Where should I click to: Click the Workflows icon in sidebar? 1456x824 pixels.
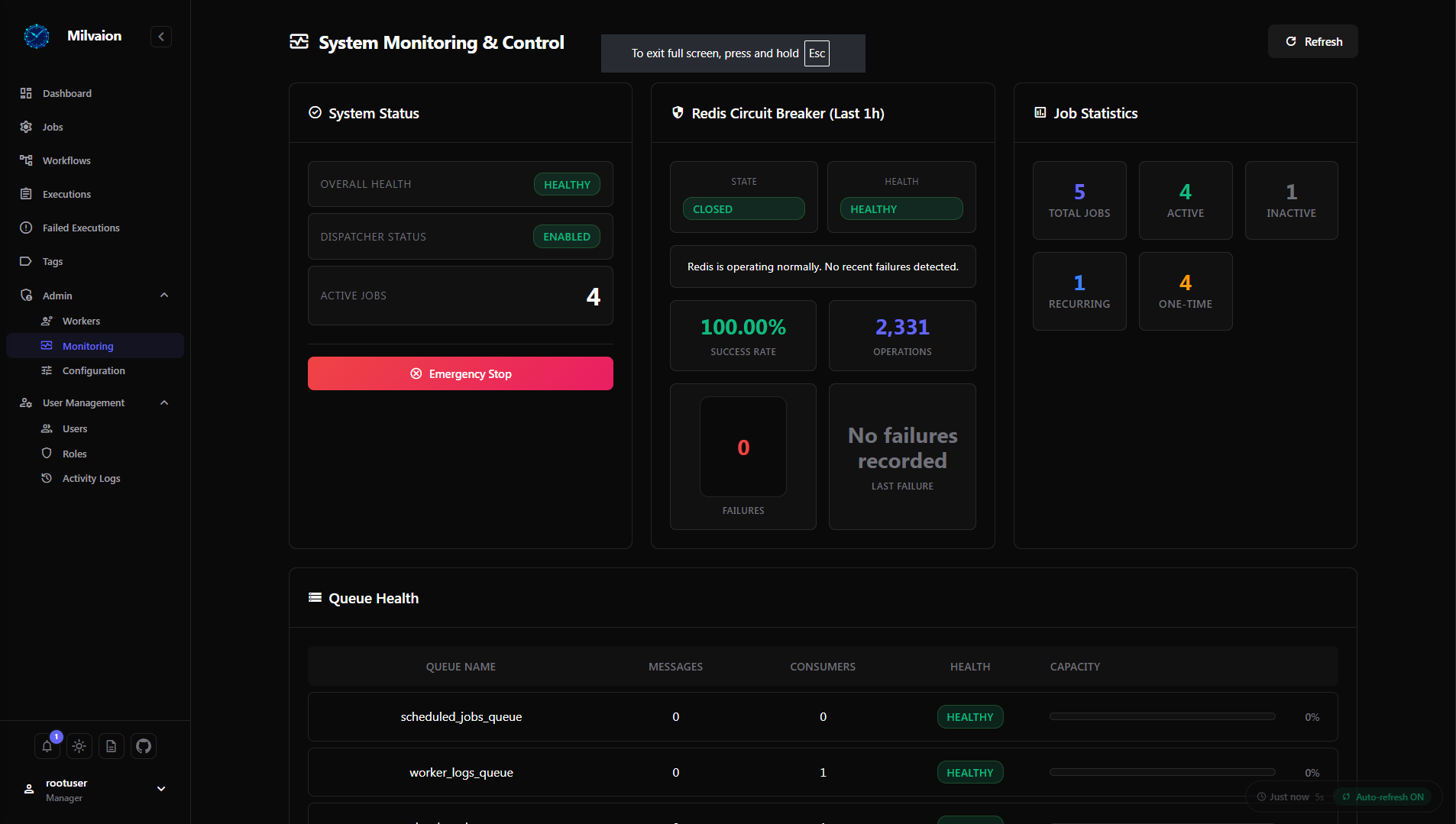tap(26, 160)
